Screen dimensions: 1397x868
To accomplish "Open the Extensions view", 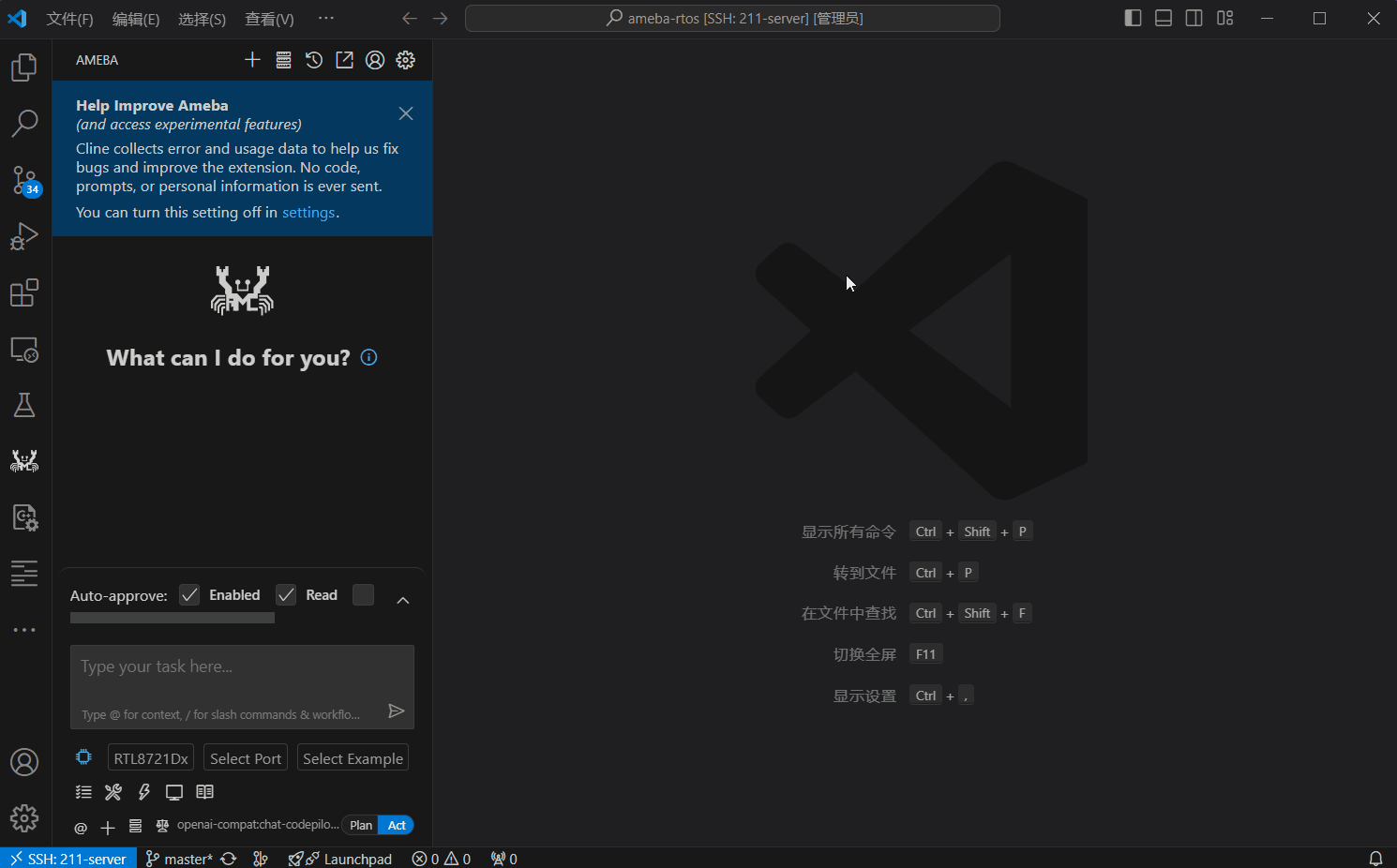I will tap(24, 293).
